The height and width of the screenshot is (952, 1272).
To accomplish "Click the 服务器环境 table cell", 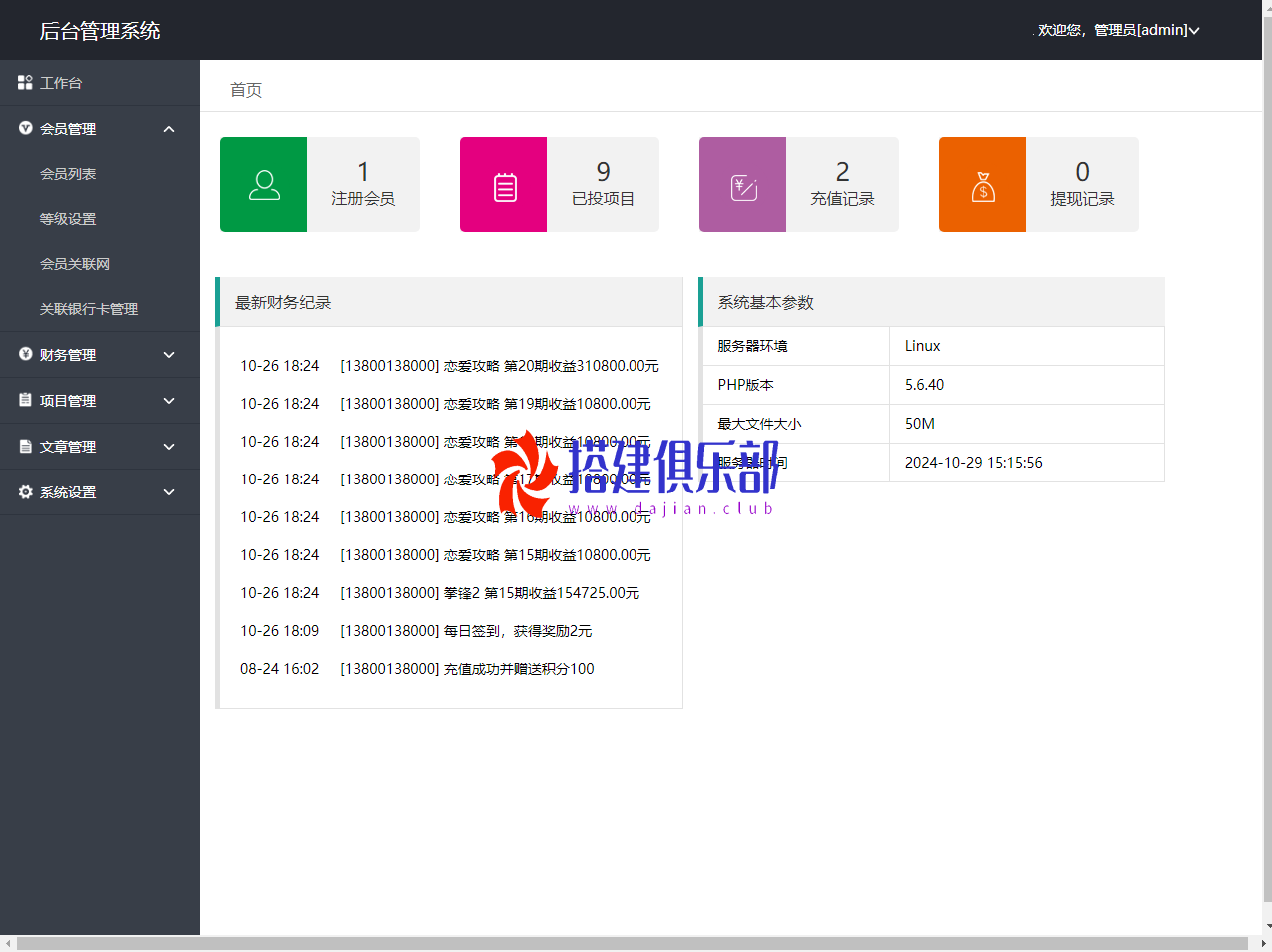I will [x=795, y=346].
